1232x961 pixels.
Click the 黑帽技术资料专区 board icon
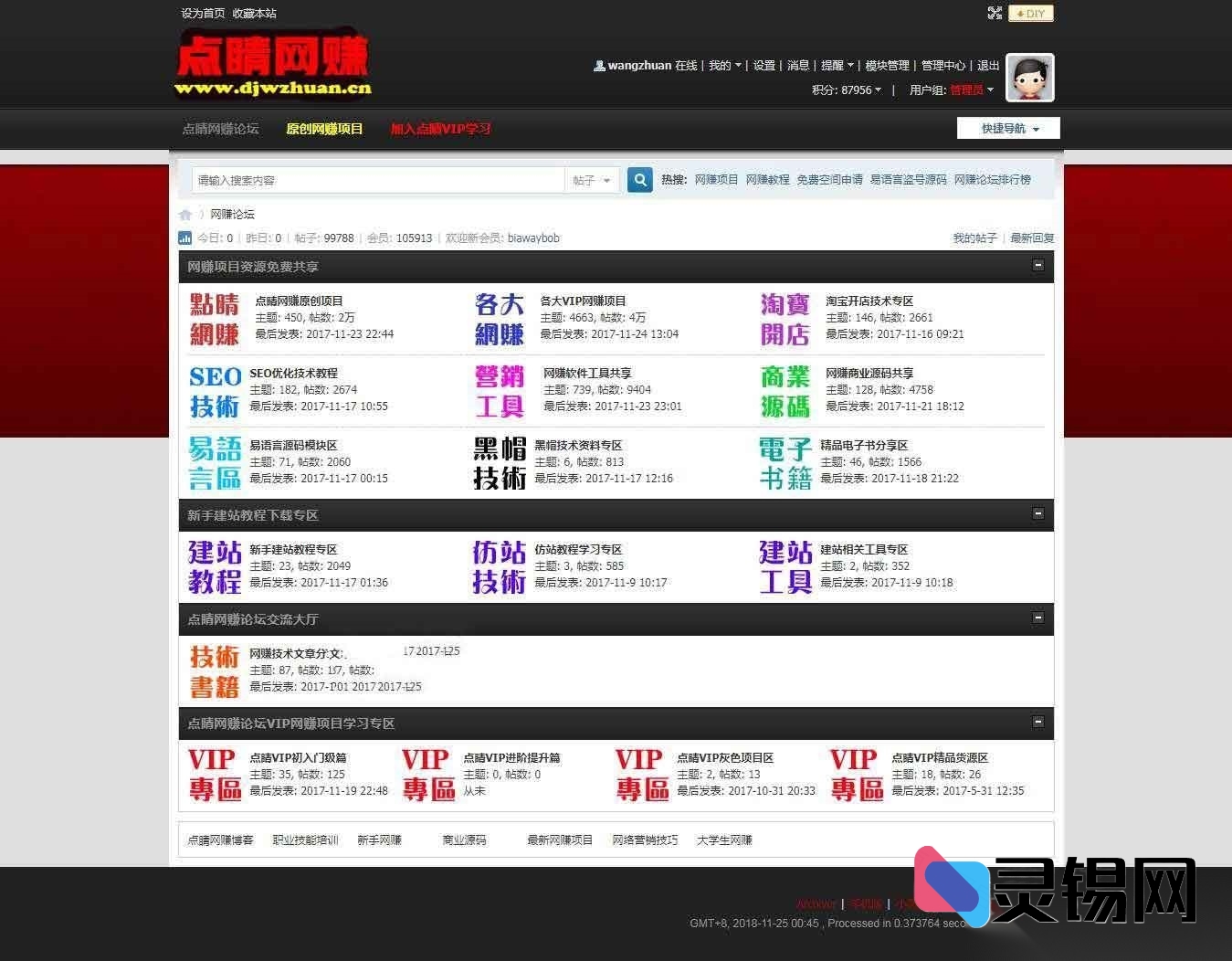(500, 461)
